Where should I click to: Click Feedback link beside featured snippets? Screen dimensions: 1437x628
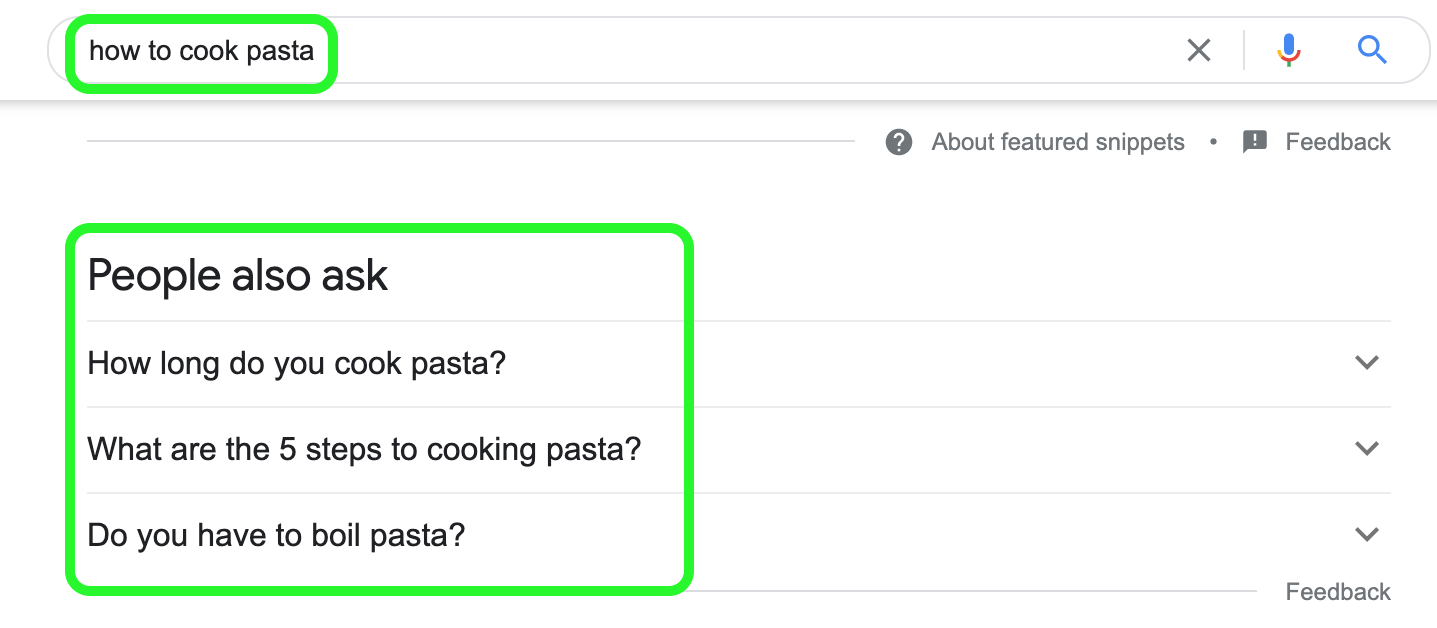[1338, 142]
